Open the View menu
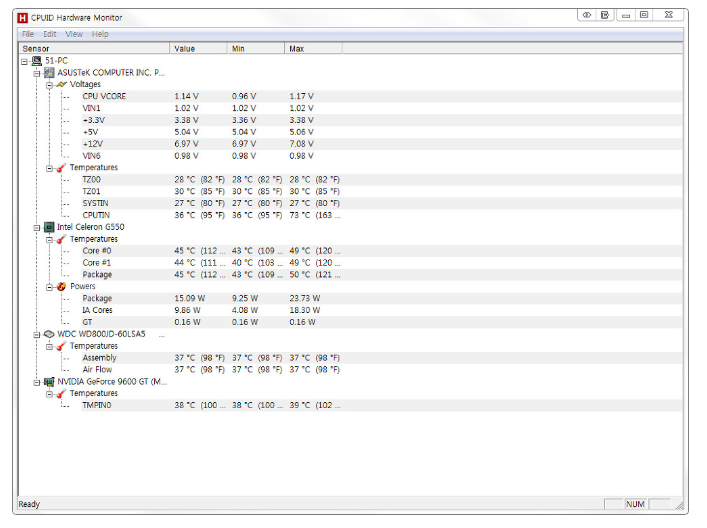The width and height of the screenshot is (707, 528). [74, 34]
